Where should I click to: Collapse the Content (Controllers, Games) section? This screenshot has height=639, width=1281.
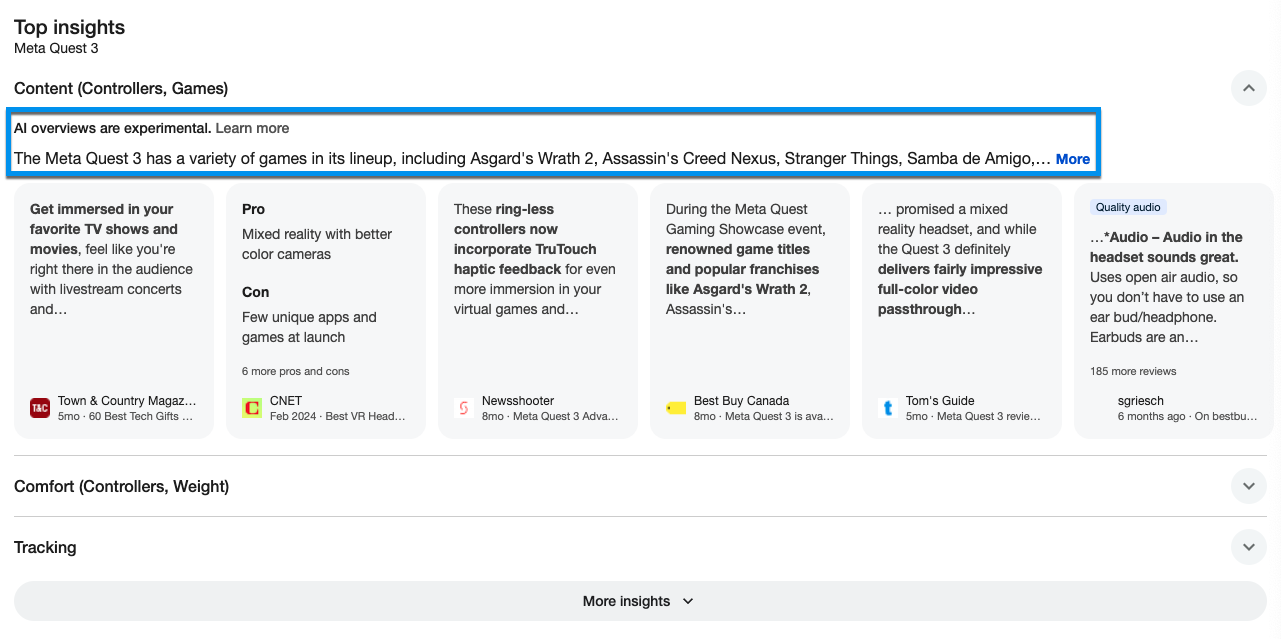coord(1248,88)
